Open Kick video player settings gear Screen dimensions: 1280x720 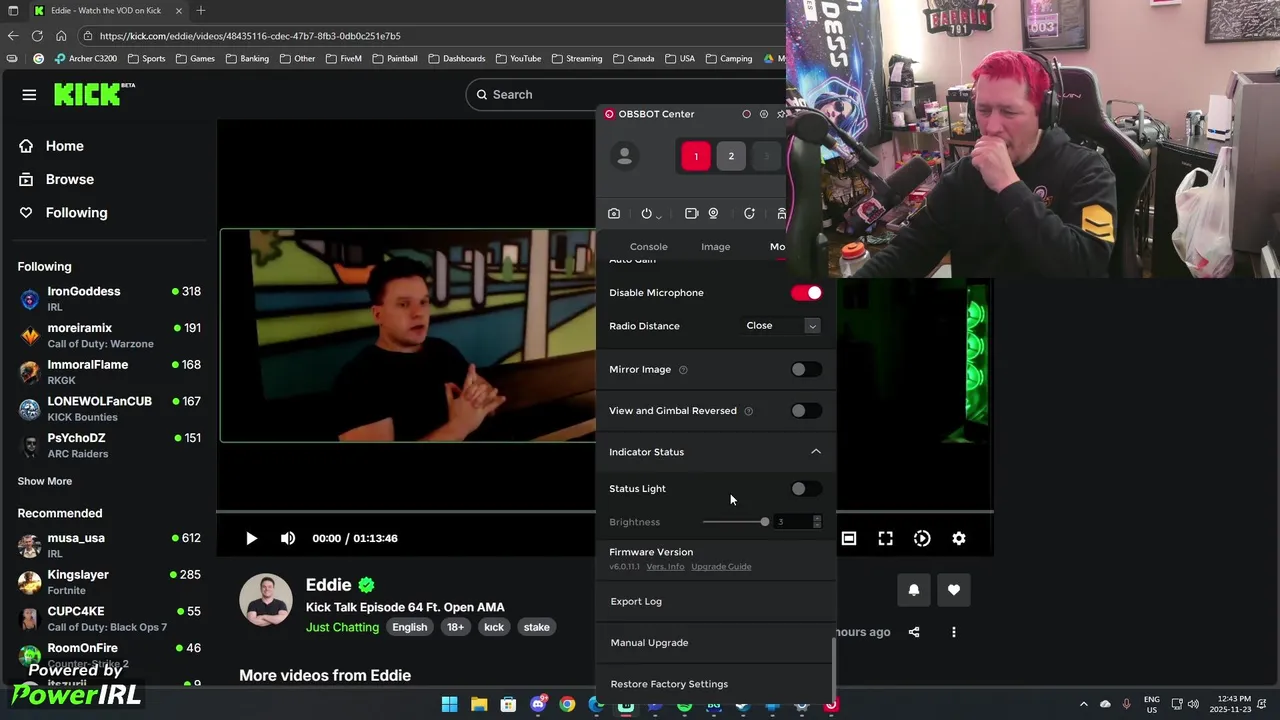(x=959, y=538)
